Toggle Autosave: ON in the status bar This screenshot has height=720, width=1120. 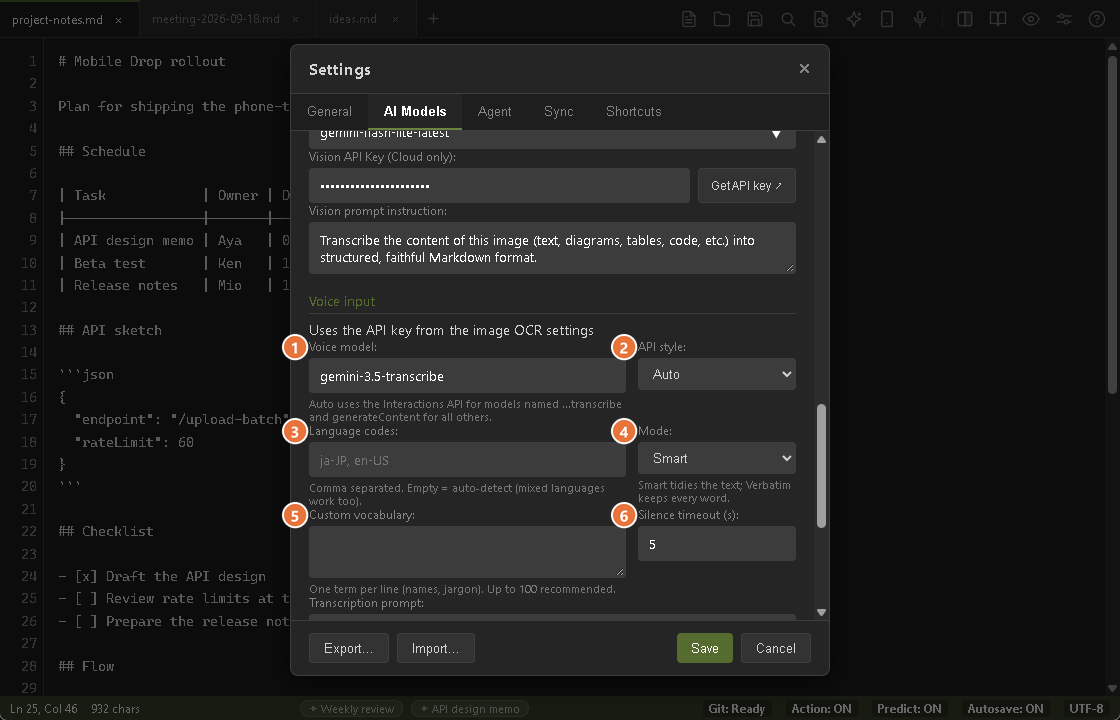(1006, 709)
